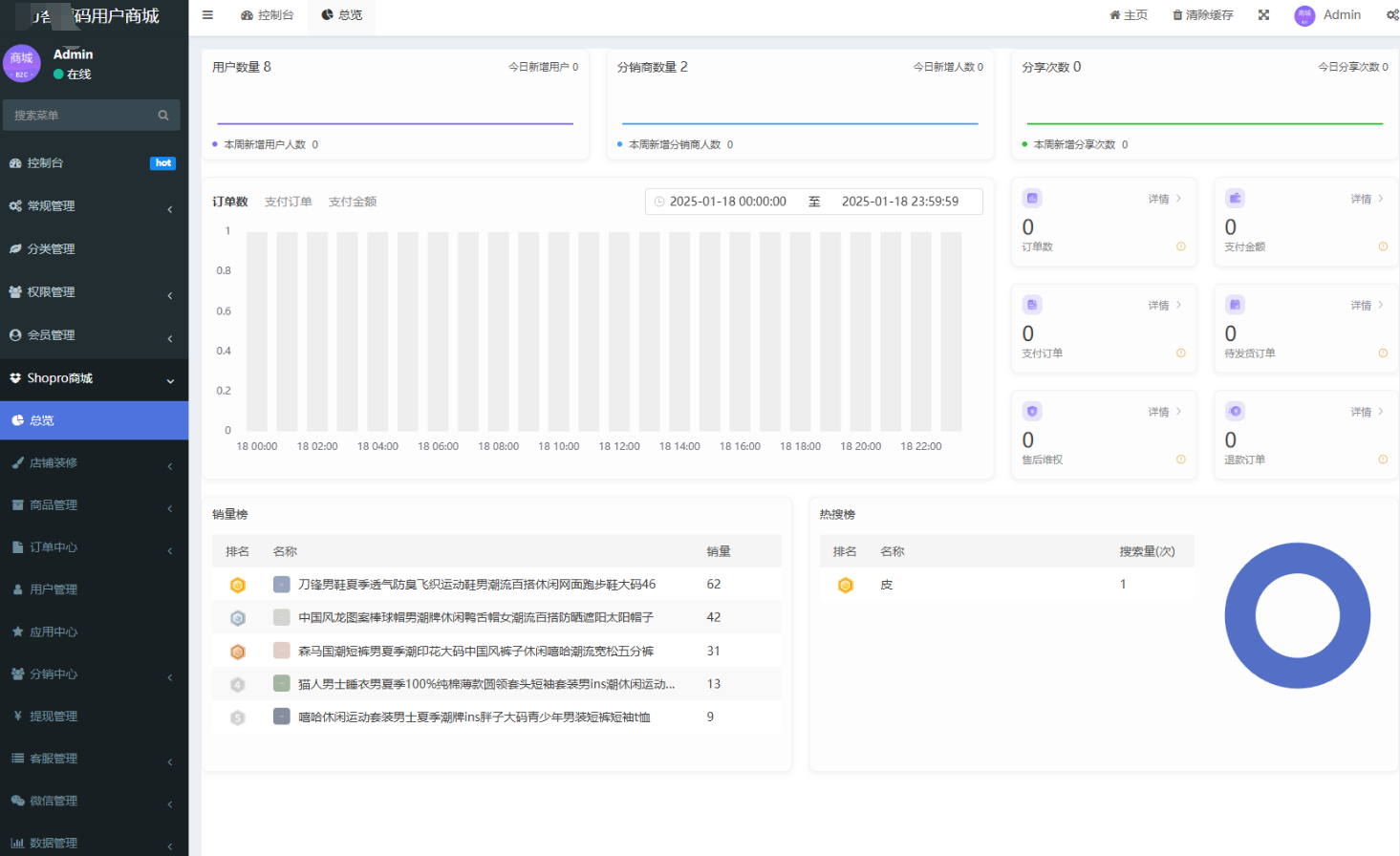This screenshot has width=1400, height=856.
Task: Select 支付订单 chart tab
Action: [x=289, y=202]
